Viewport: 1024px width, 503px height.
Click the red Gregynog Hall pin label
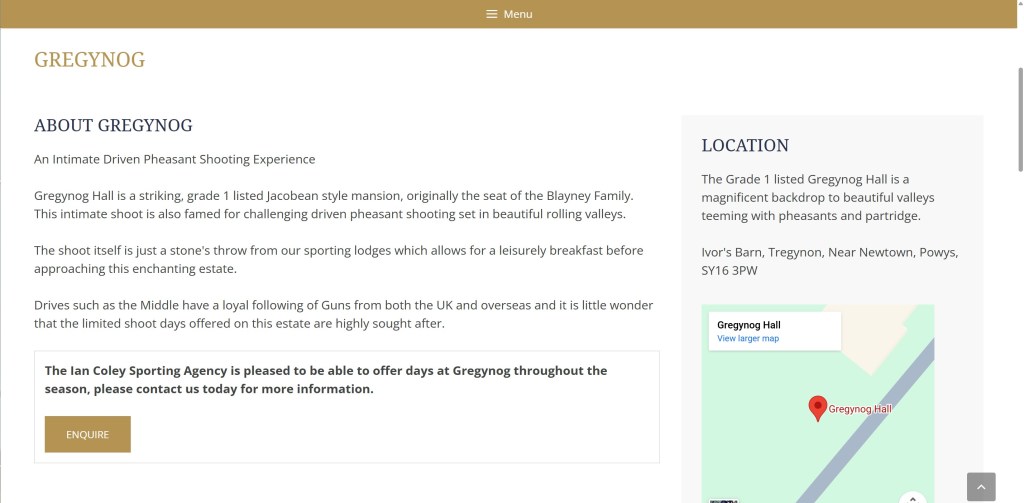[860, 409]
